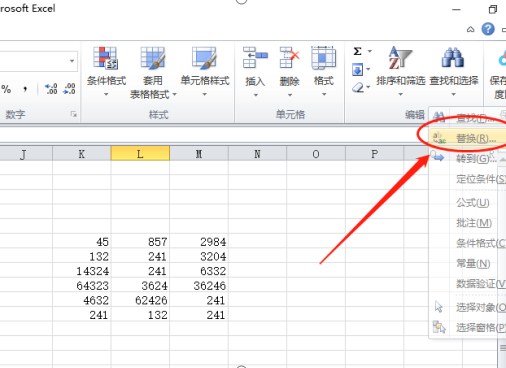Viewport: 506px width, 368px height.
Task: Select cell containing 6332
Action: [x=199, y=271]
